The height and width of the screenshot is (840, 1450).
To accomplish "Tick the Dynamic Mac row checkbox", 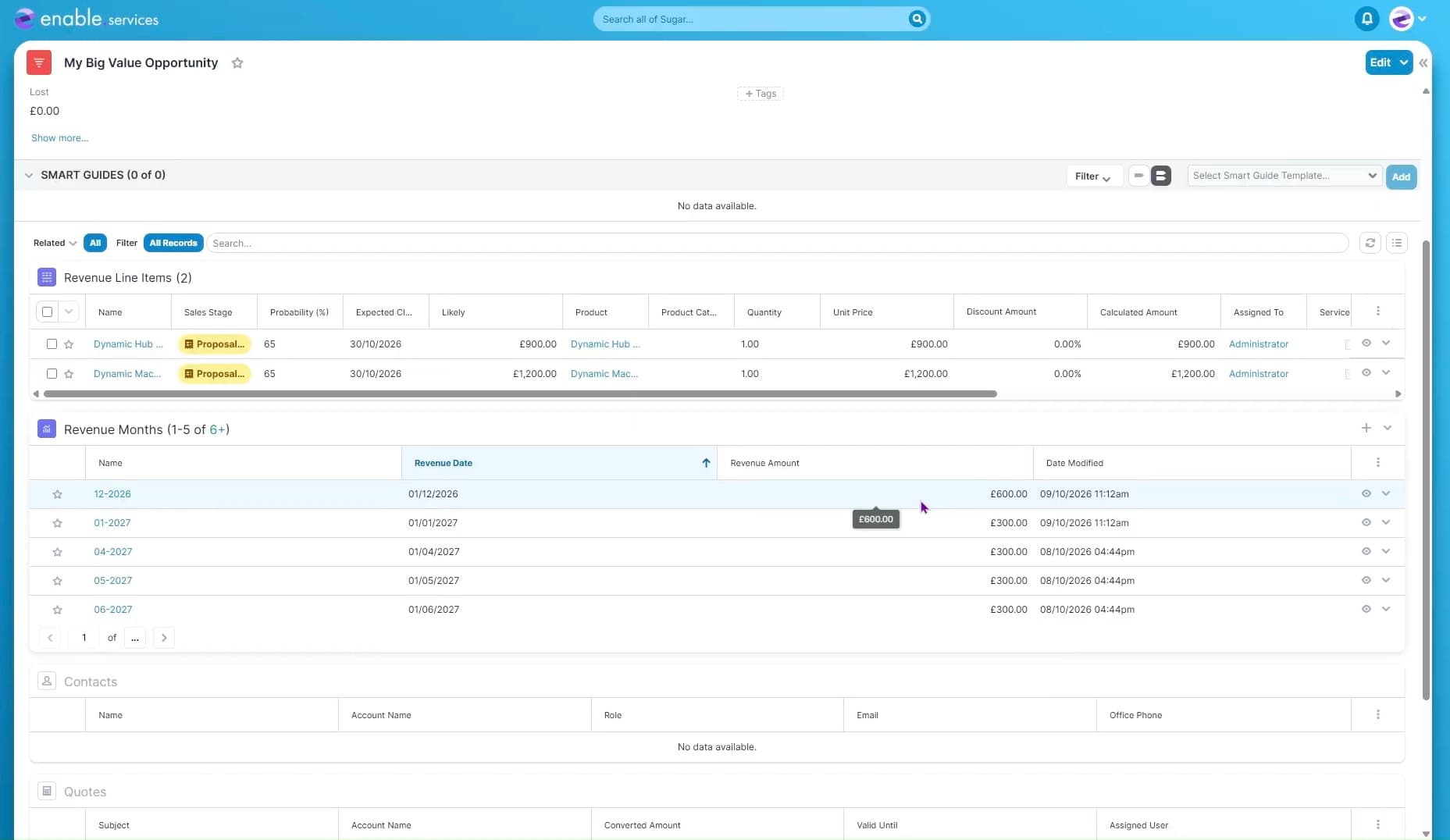I will click(x=52, y=373).
